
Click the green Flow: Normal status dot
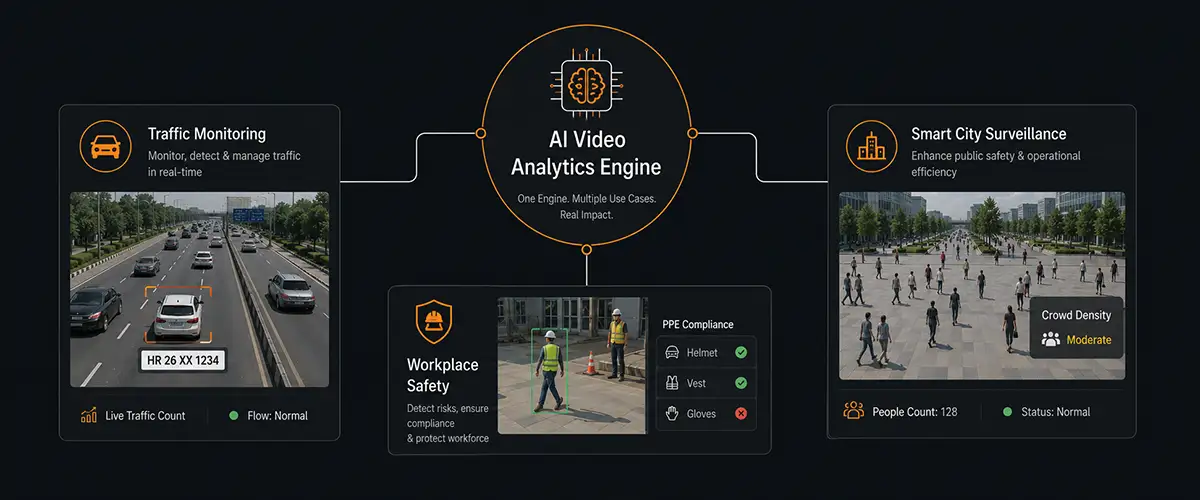pos(234,415)
